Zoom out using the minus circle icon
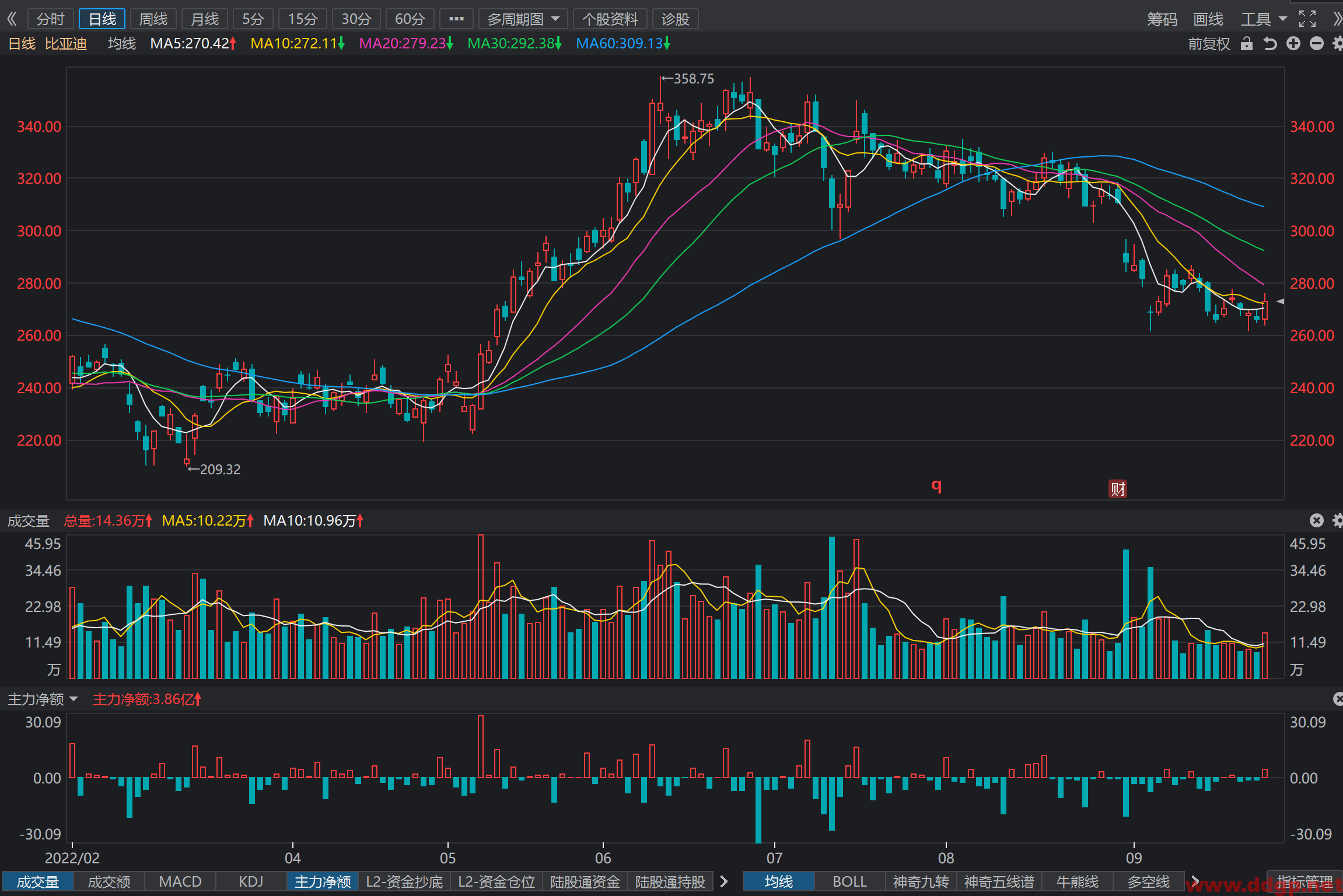1343x896 pixels. pos(1317,44)
